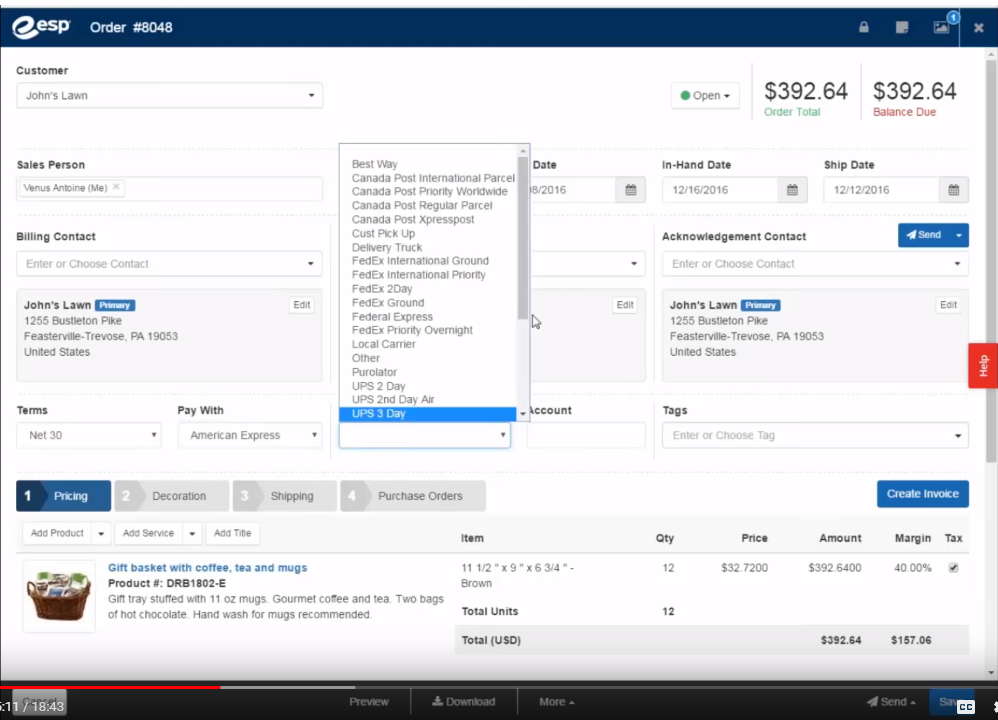Edit the Acknowledgement Contact address card
The height and width of the screenshot is (720, 998).
(948, 305)
